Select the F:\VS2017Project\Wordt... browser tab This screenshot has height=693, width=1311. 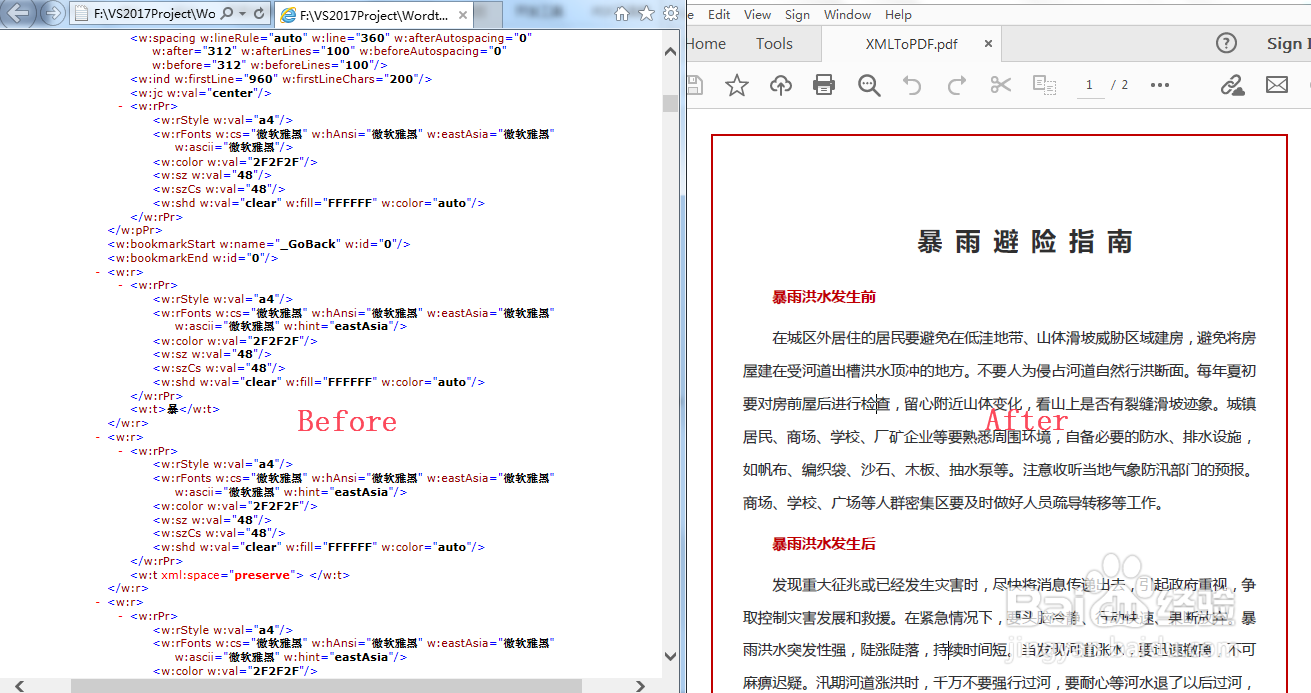372,15
